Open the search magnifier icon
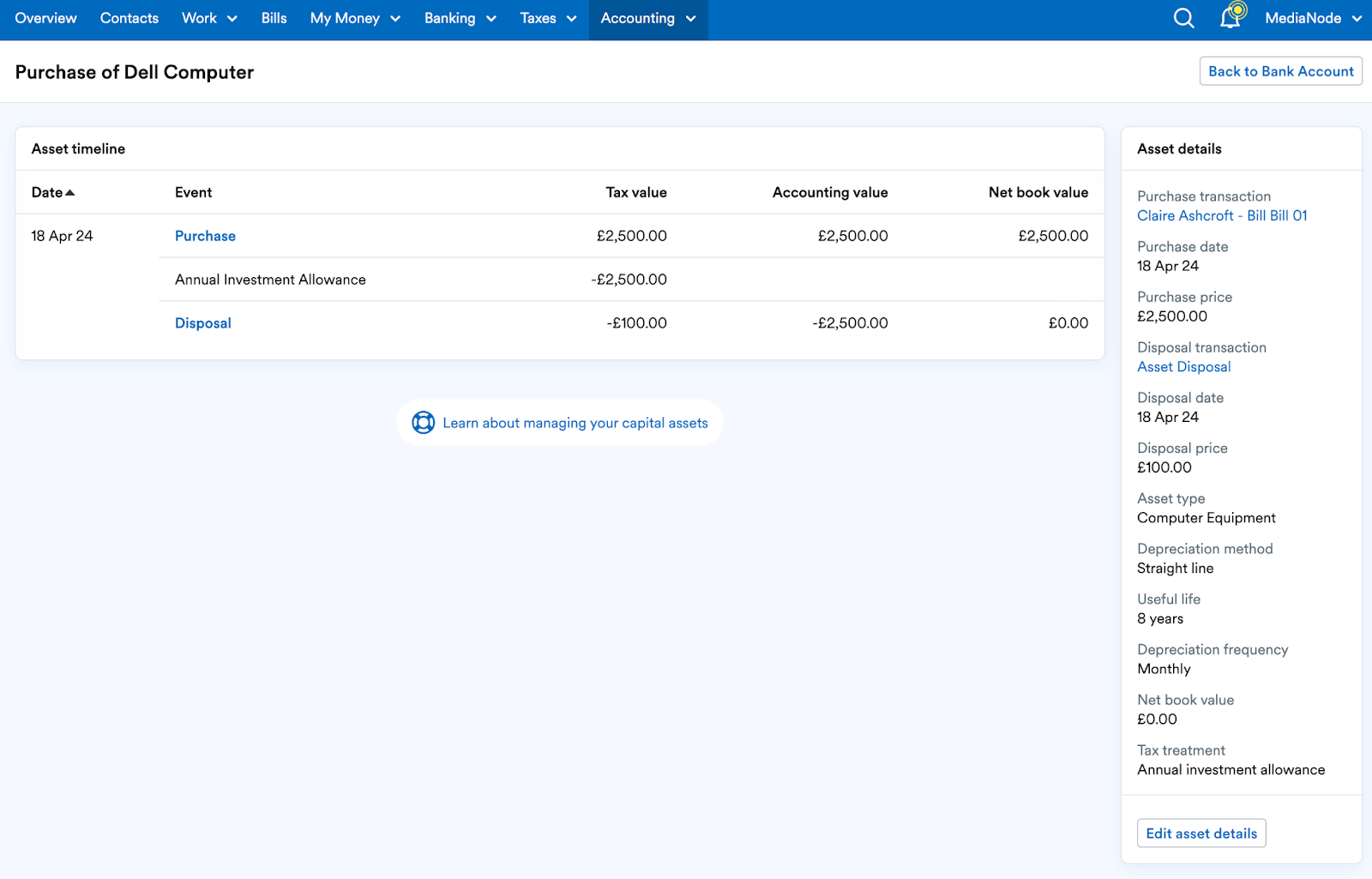 click(1183, 18)
